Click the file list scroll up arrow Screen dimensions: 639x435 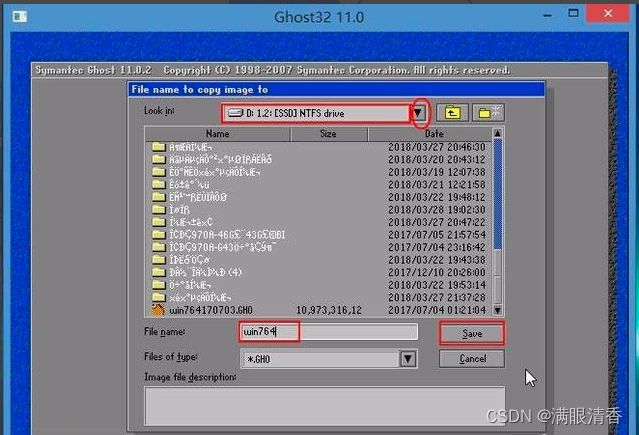click(x=498, y=133)
